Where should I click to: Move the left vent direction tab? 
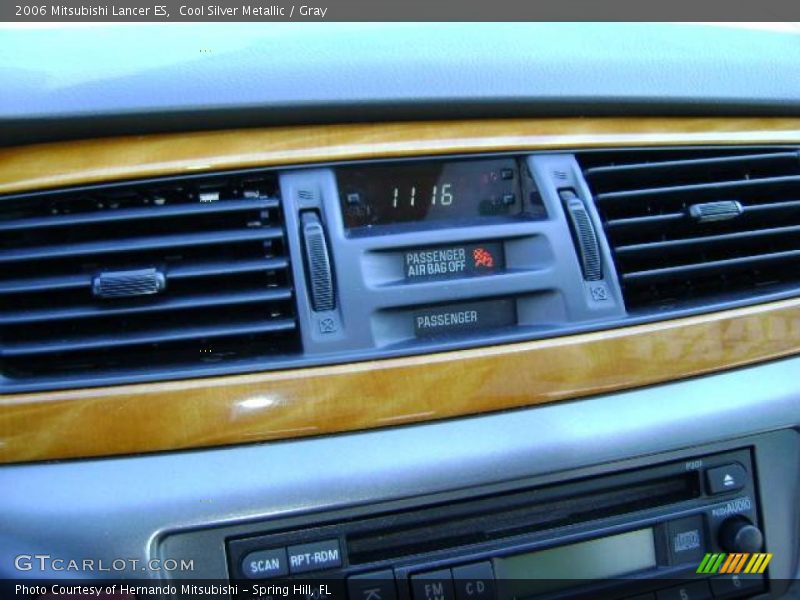coord(129,283)
